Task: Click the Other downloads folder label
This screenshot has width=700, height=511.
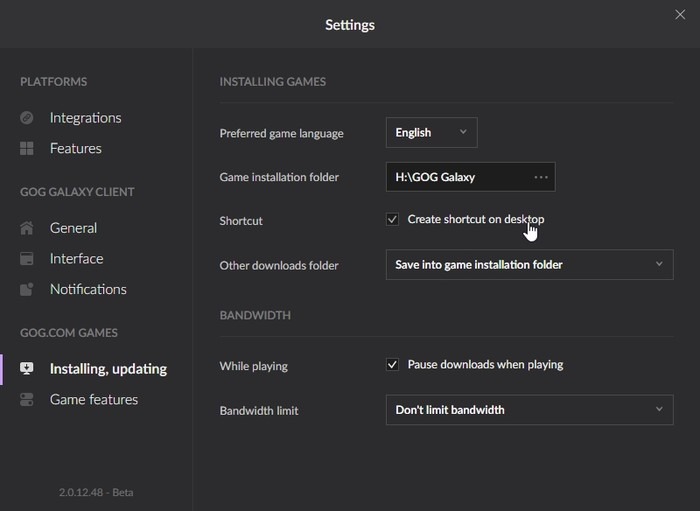Action: click(x=279, y=266)
